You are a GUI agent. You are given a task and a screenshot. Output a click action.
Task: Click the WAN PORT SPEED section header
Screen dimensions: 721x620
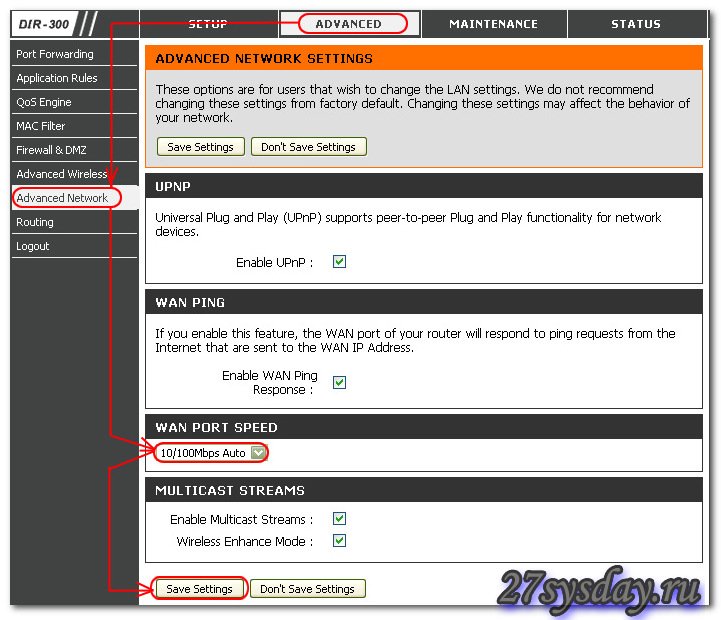pyautogui.click(x=423, y=427)
